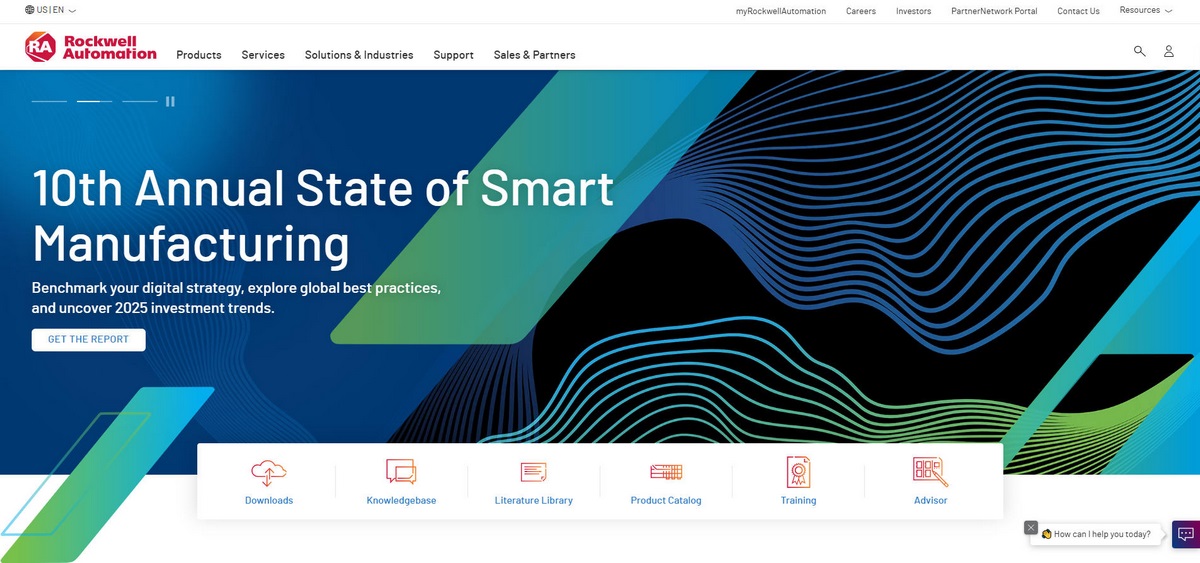
Task: Expand the Resources dropdown
Action: pos(1145,10)
